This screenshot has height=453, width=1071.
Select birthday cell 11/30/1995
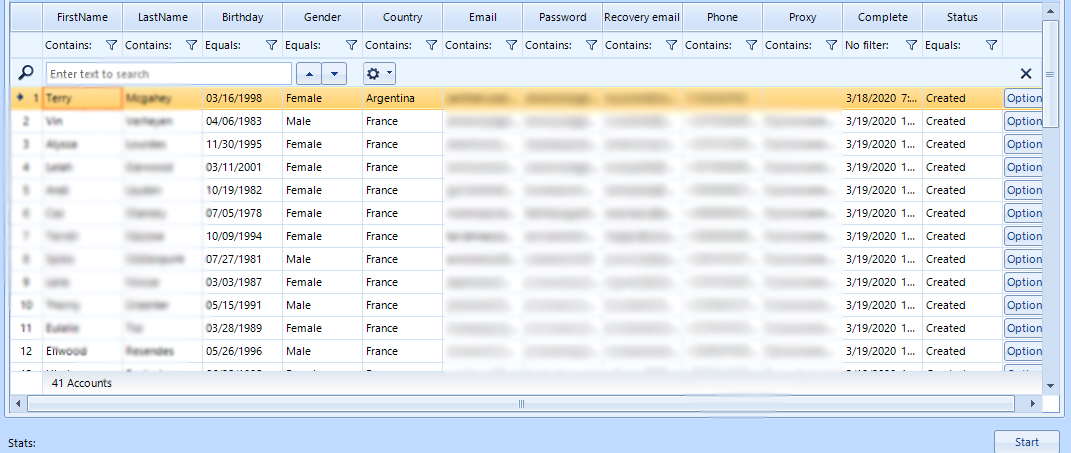[242, 144]
